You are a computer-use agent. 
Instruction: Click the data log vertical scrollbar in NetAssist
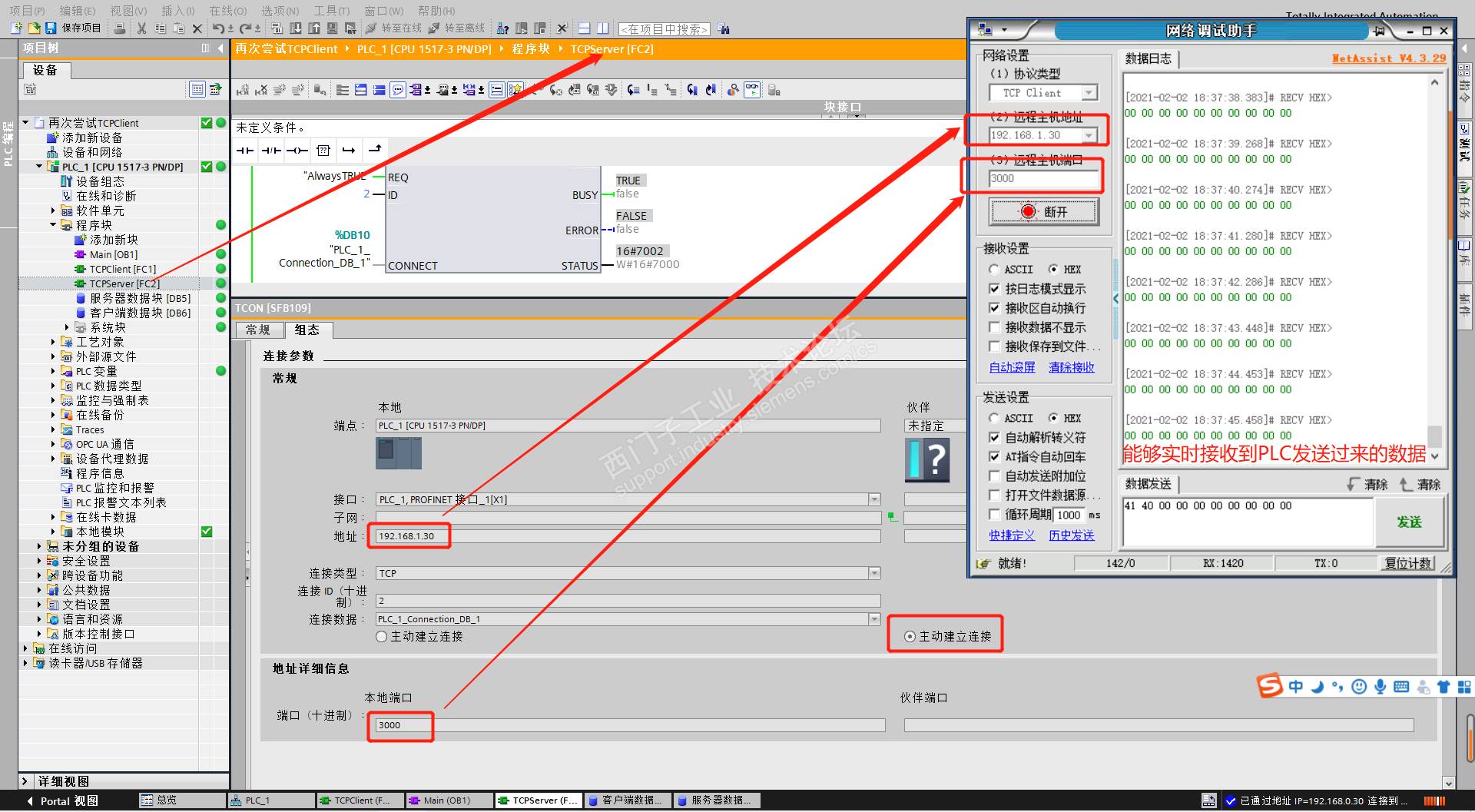tap(1434, 269)
